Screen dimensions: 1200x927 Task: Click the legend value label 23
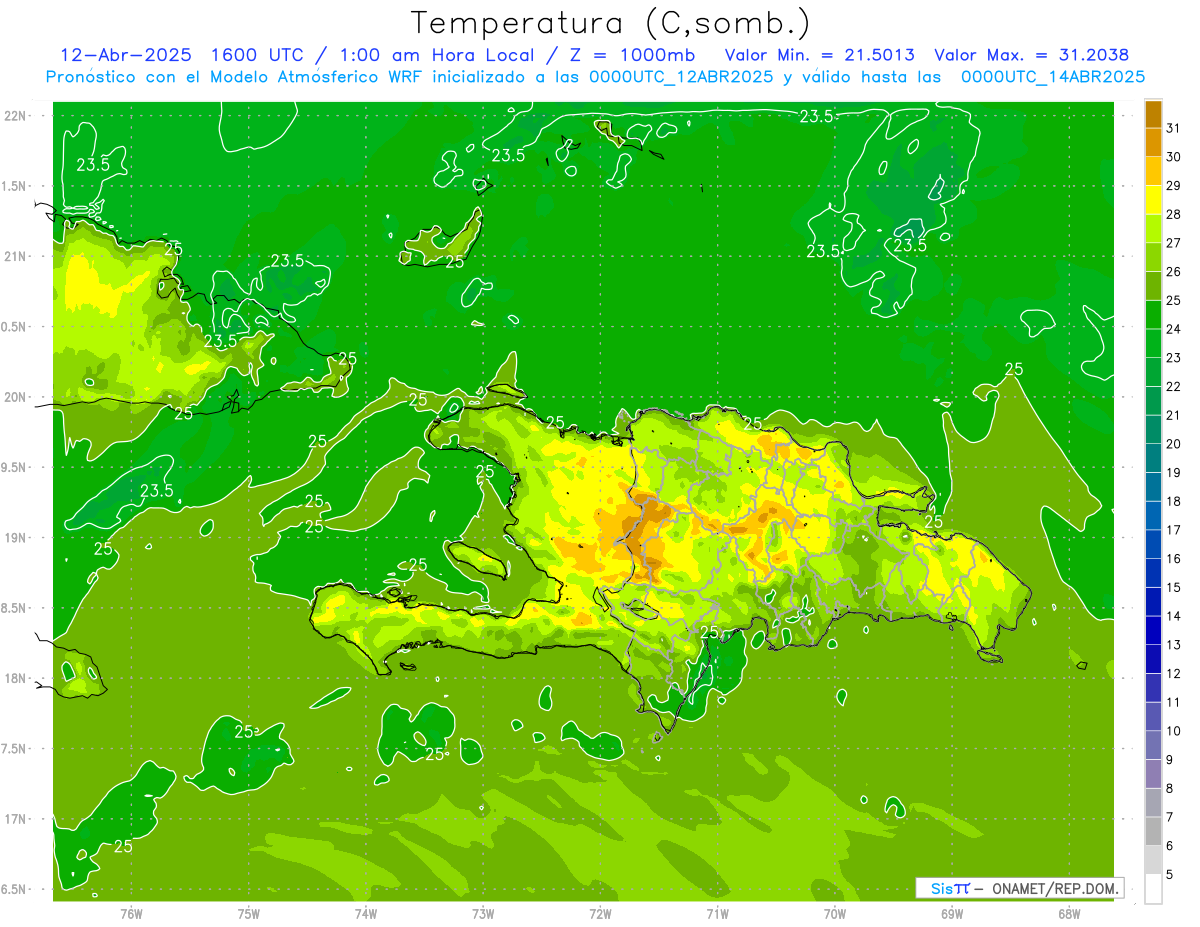click(1174, 358)
